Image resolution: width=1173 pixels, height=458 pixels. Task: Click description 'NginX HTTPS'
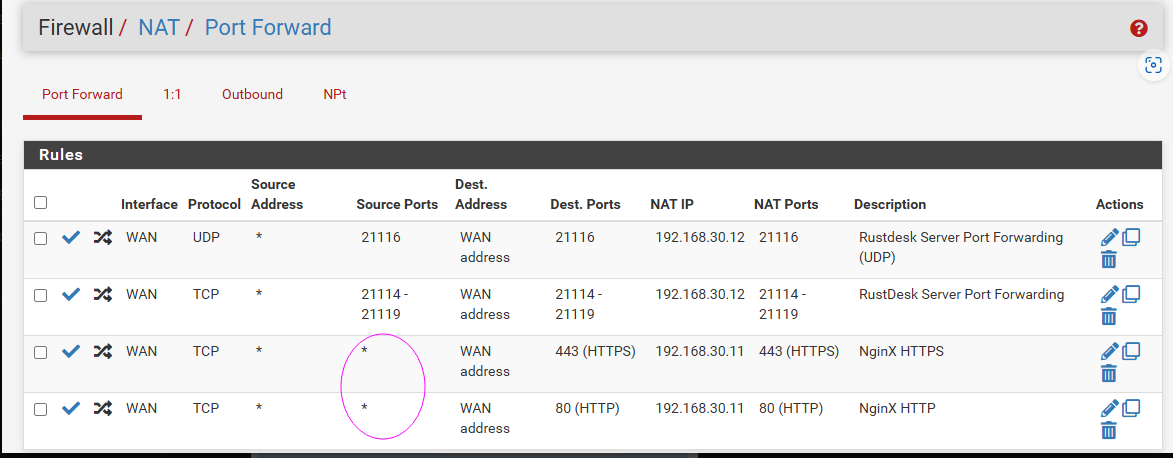tap(901, 352)
